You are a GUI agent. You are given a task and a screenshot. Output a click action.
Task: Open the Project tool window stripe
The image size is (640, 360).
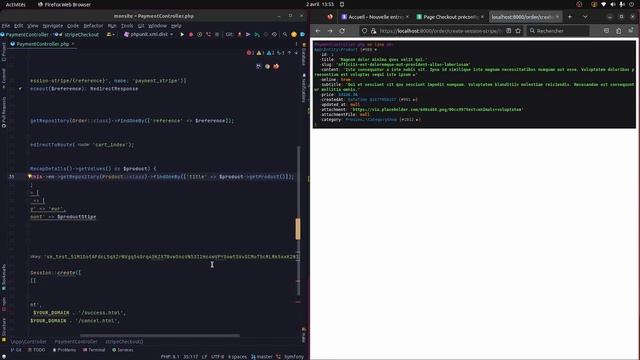point(4,51)
